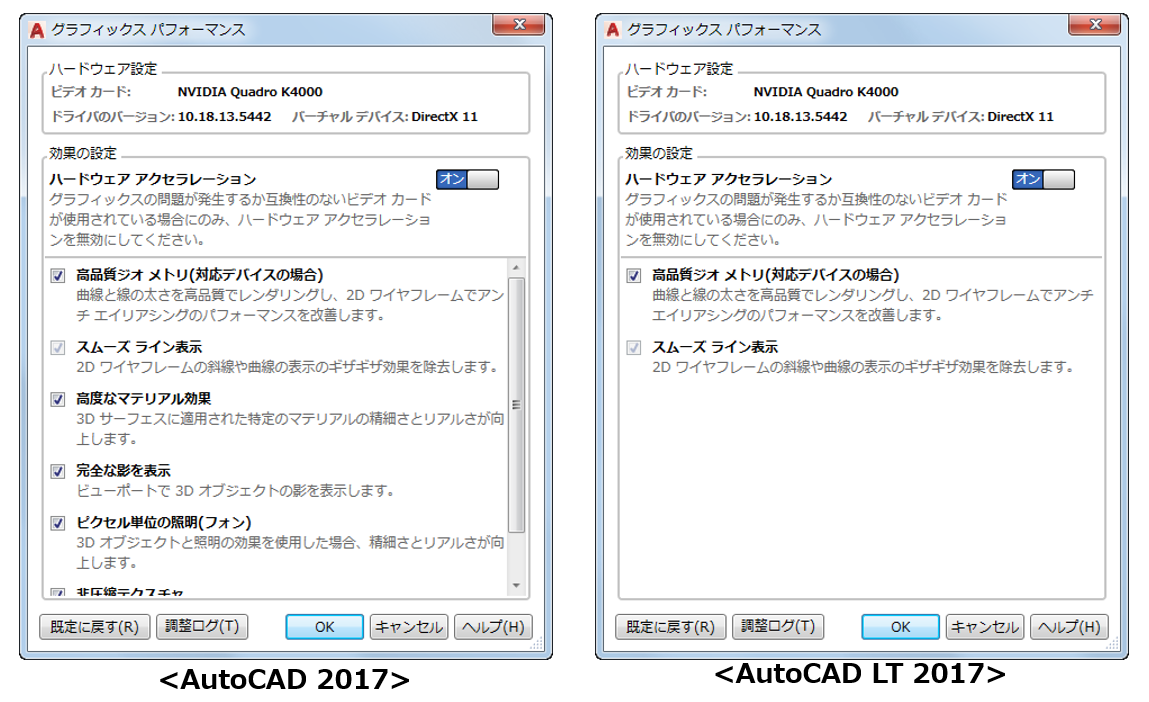
Task: Click 調整ログ(T) in the AutoCAD LT 2017 dialog
Action: [x=778, y=627]
